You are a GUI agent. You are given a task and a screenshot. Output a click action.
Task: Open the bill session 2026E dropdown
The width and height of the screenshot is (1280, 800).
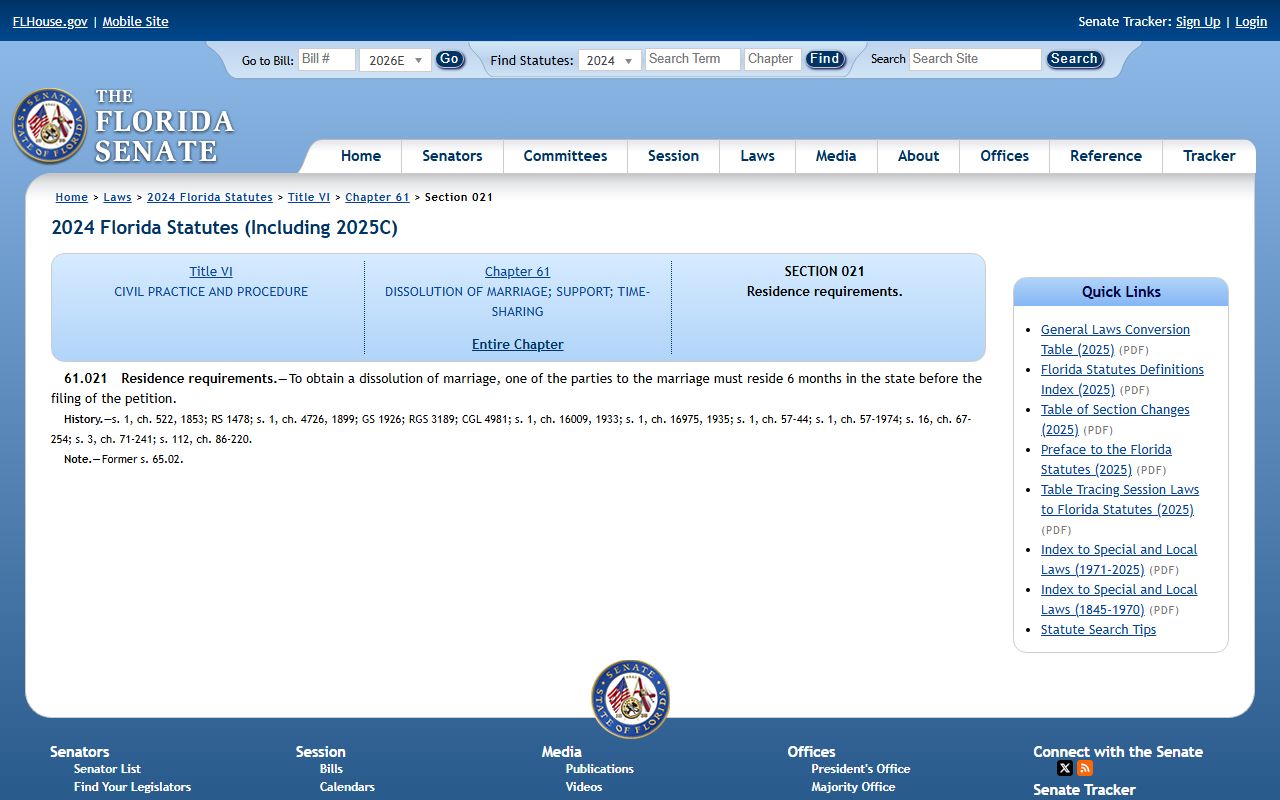pyautogui.click(x=395, y=60)
